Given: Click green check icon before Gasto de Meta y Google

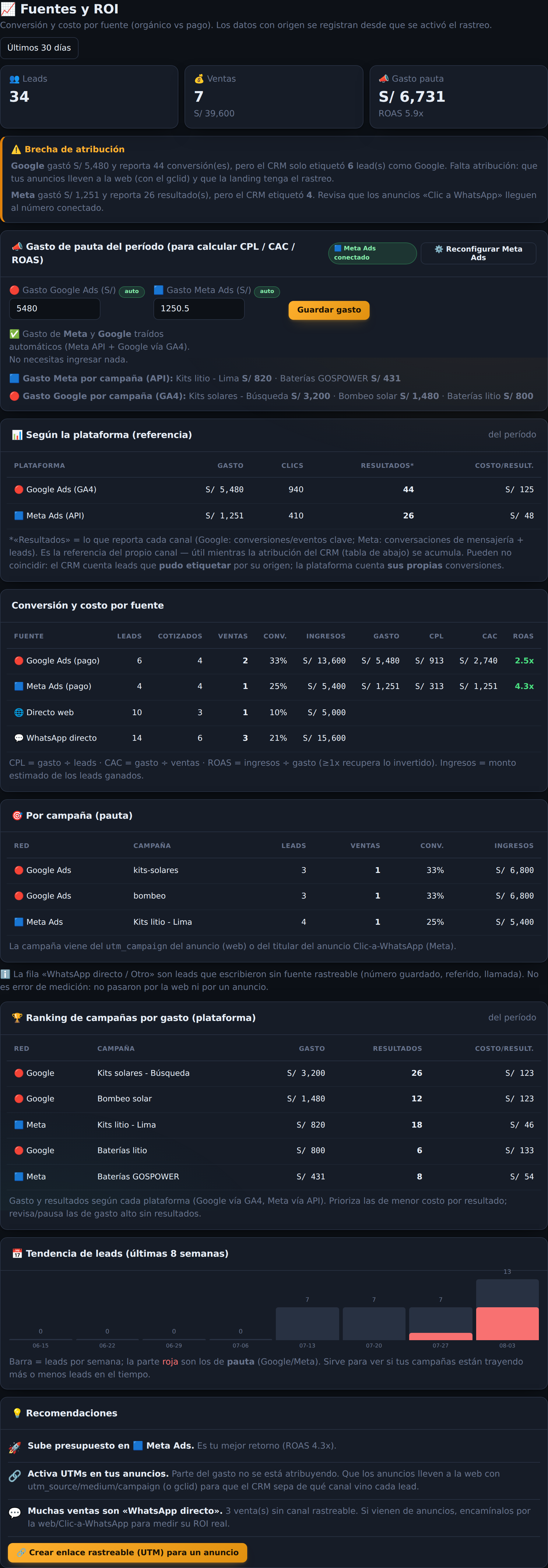Looking at the screenshot, I should coord(14,334).
